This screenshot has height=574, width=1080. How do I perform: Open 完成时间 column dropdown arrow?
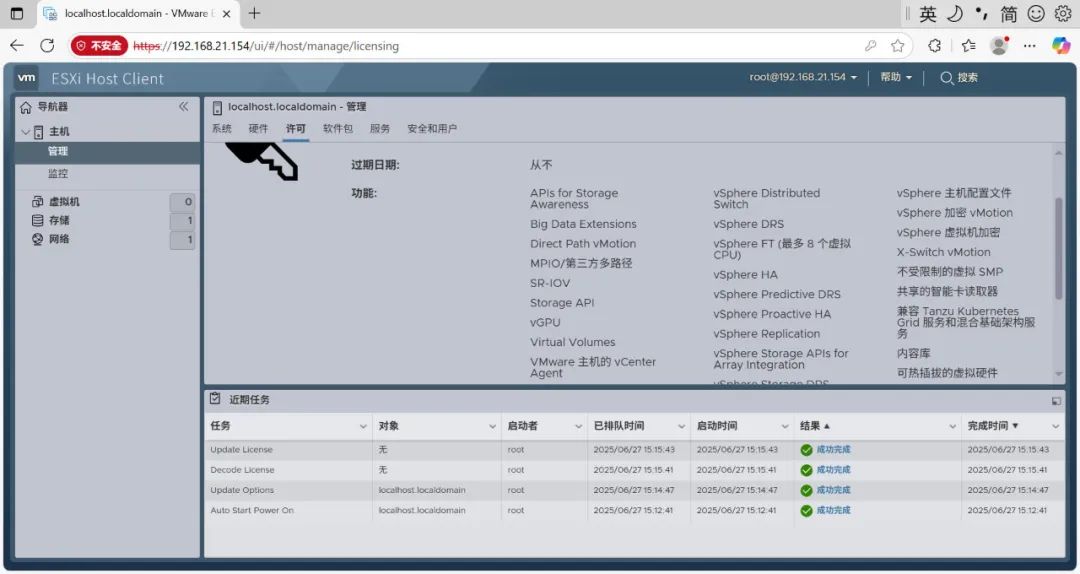(x=1055, y=427)
